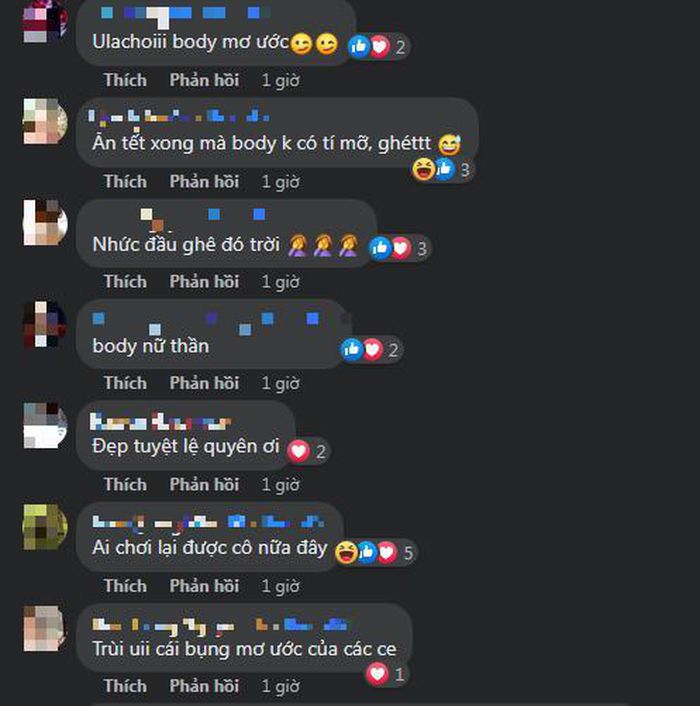The height and width of the screenshot is (706, 700).
Task: Like the 'Ulachoiii body mơ ước' comment via Thích
Action: 125,80
